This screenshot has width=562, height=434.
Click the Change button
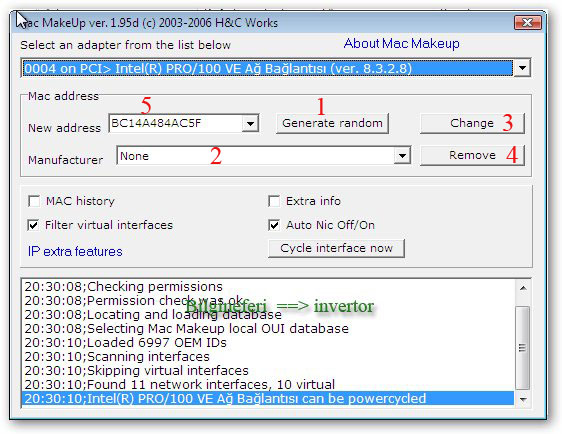[472, 123]
